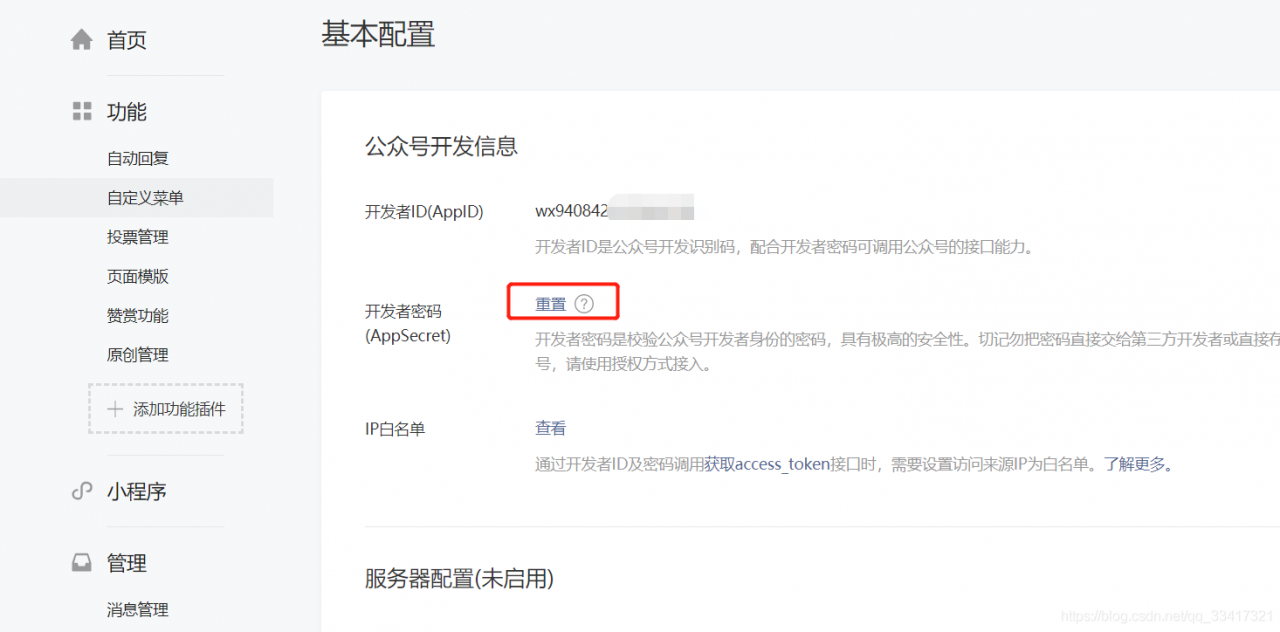The height and width of the screenshot is (632, 1280).
Task: Click the inbox icon beside 管理
Action: 82,563
